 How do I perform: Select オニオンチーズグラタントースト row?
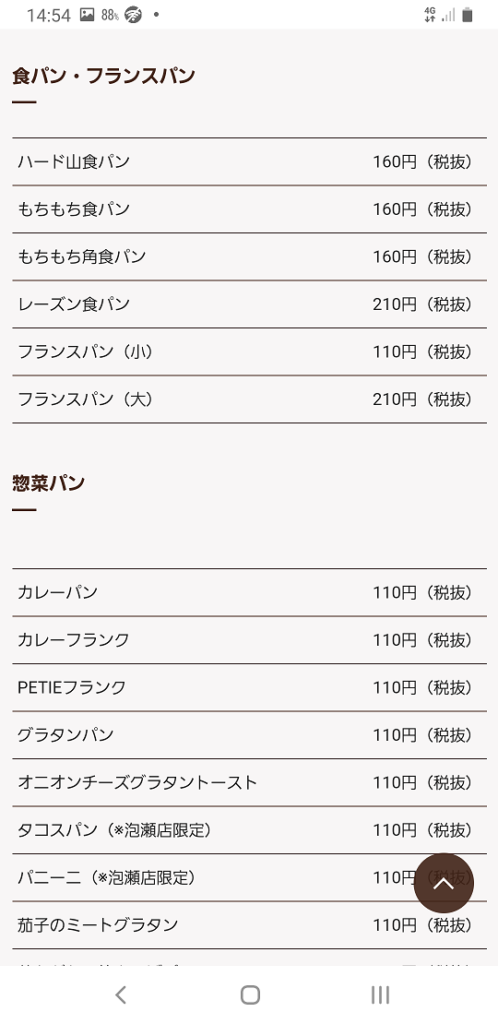pyautogui.click(x=249, y=782)
